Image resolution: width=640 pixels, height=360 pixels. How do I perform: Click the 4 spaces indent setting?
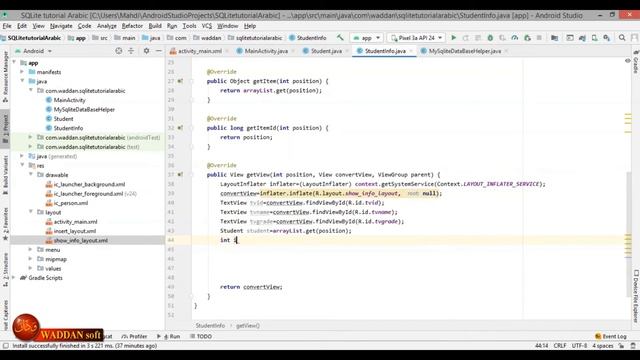(x=602, y=346)
